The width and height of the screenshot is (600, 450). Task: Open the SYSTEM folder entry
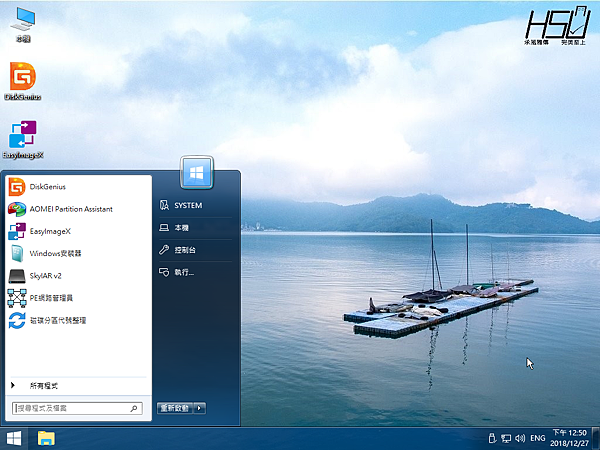click(x=195, y=205)
